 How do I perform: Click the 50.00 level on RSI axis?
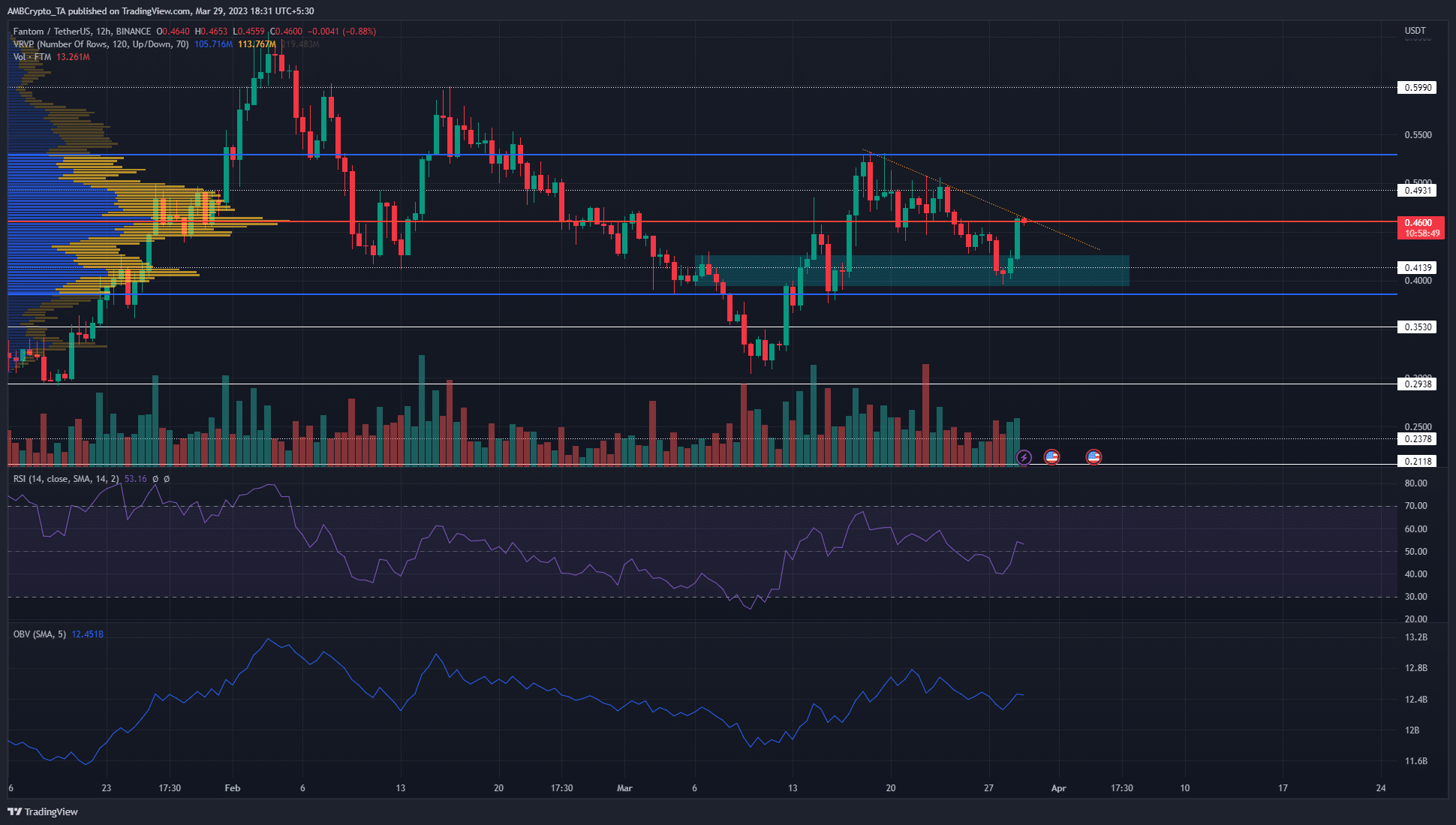pos(1415,552)
